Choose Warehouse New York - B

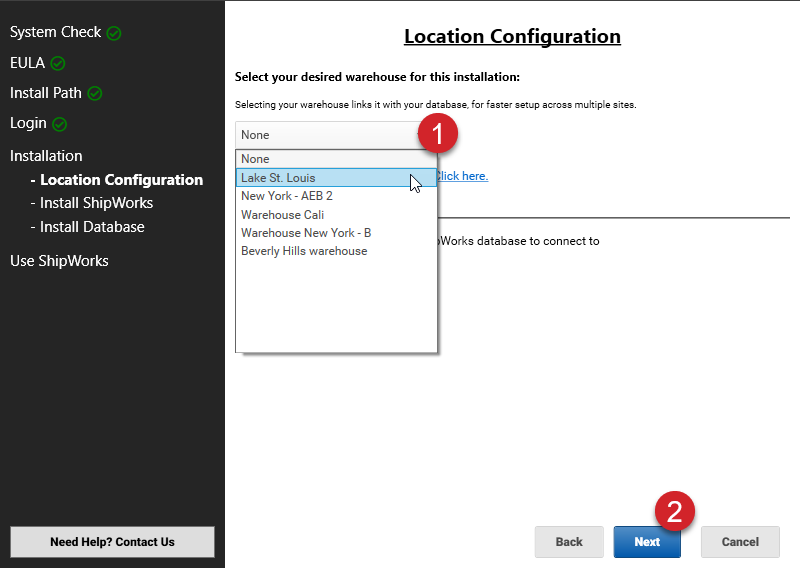336,233
